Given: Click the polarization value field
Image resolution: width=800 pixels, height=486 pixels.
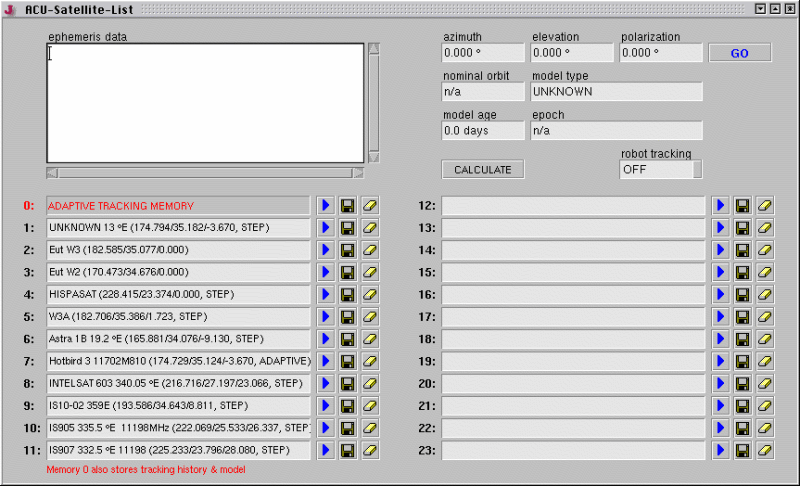Looking at the screenshot, I should (660, 54).
